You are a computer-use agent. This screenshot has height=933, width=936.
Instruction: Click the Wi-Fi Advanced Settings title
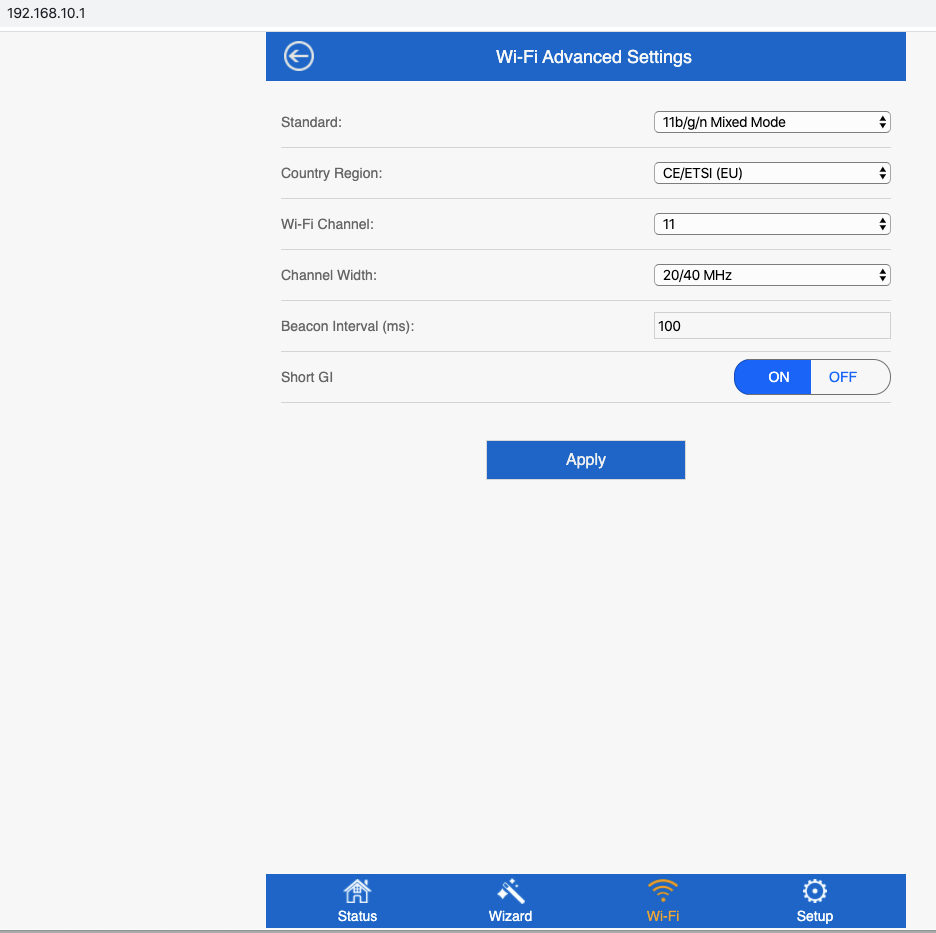coord(593,57)
